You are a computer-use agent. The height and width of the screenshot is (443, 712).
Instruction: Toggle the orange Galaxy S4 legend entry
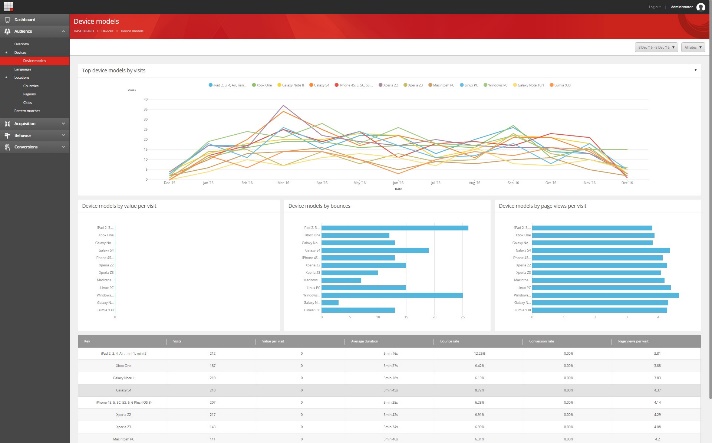pyautogui.click(x=319, y=85)
